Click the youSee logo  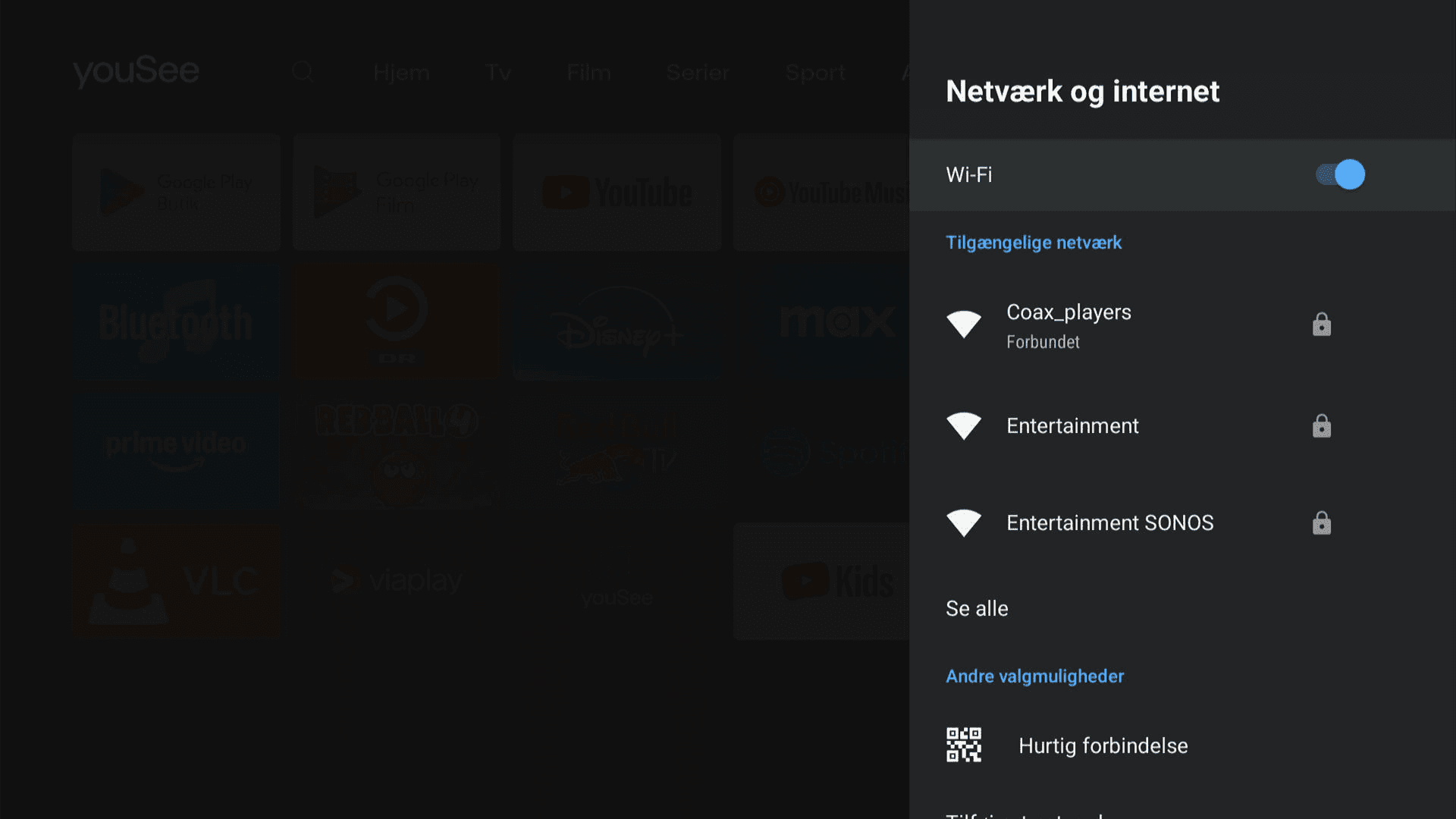tap(136, 71)
